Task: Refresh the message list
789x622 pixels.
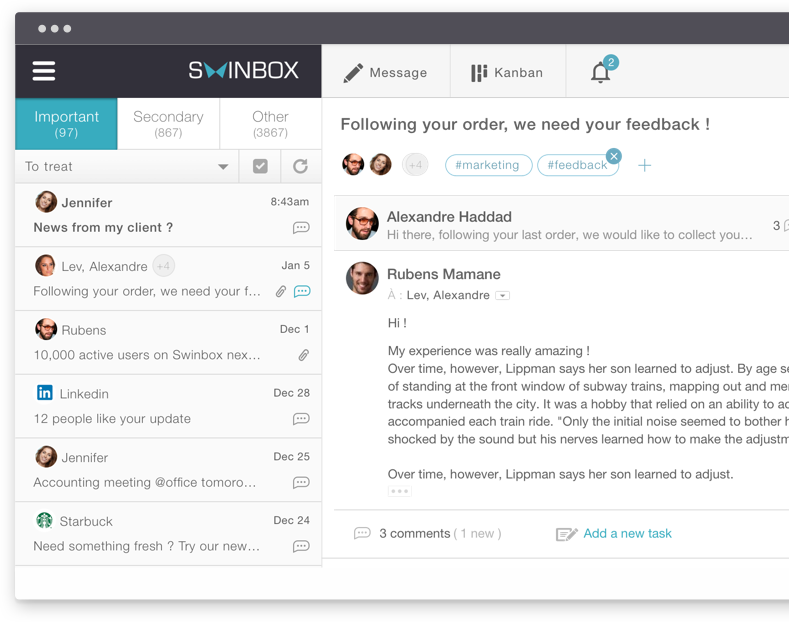Action: [300, 166]
